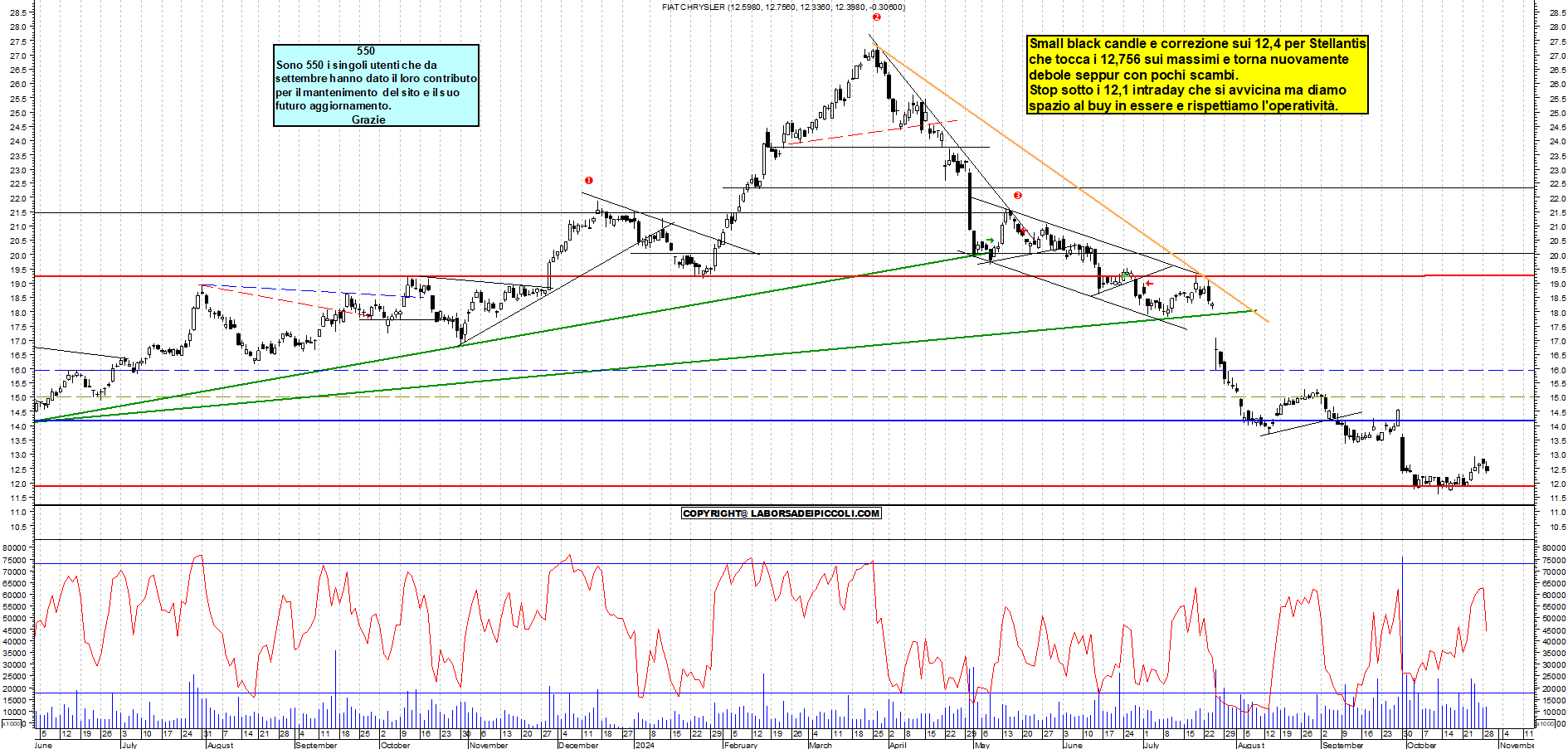Click the "March" month label
Screen dimensions: 1568x749
pos(821,745)
